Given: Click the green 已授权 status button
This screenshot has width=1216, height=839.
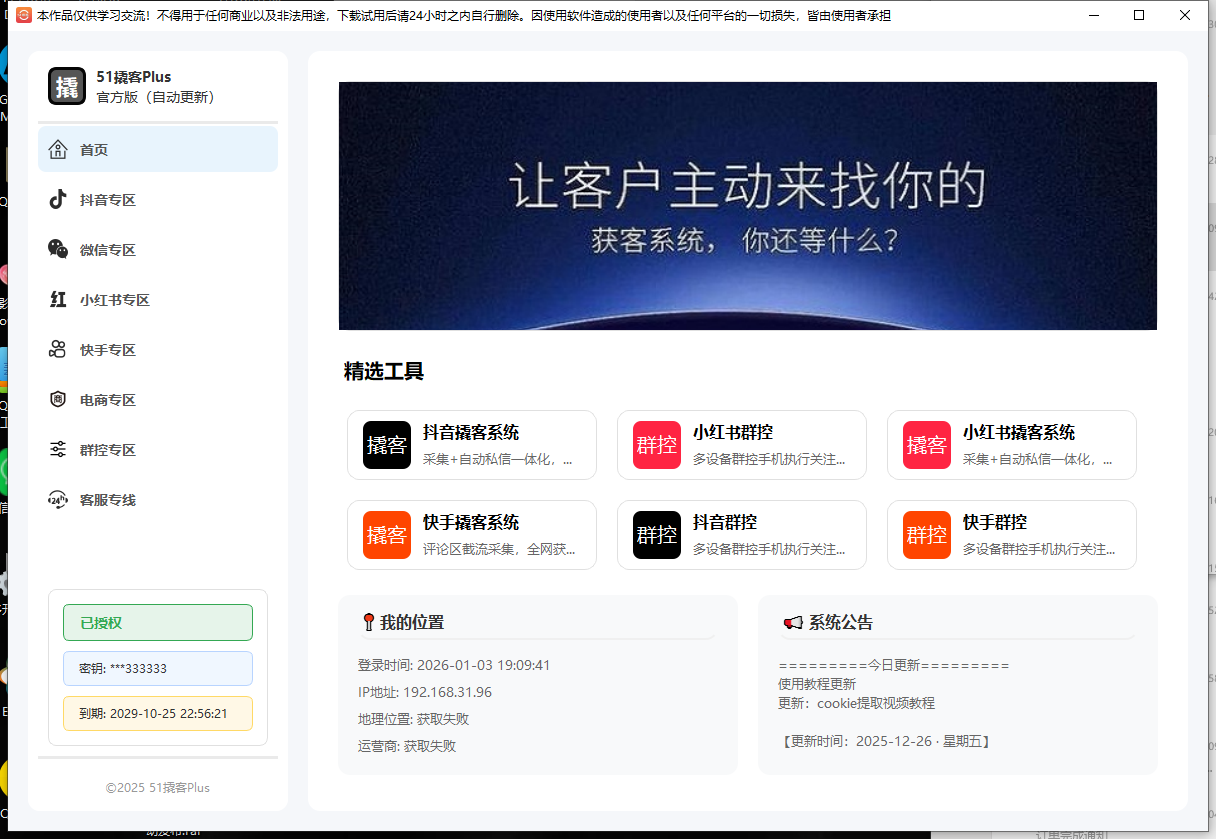Looking at the screenshot, I should click(x=158, y=622).
